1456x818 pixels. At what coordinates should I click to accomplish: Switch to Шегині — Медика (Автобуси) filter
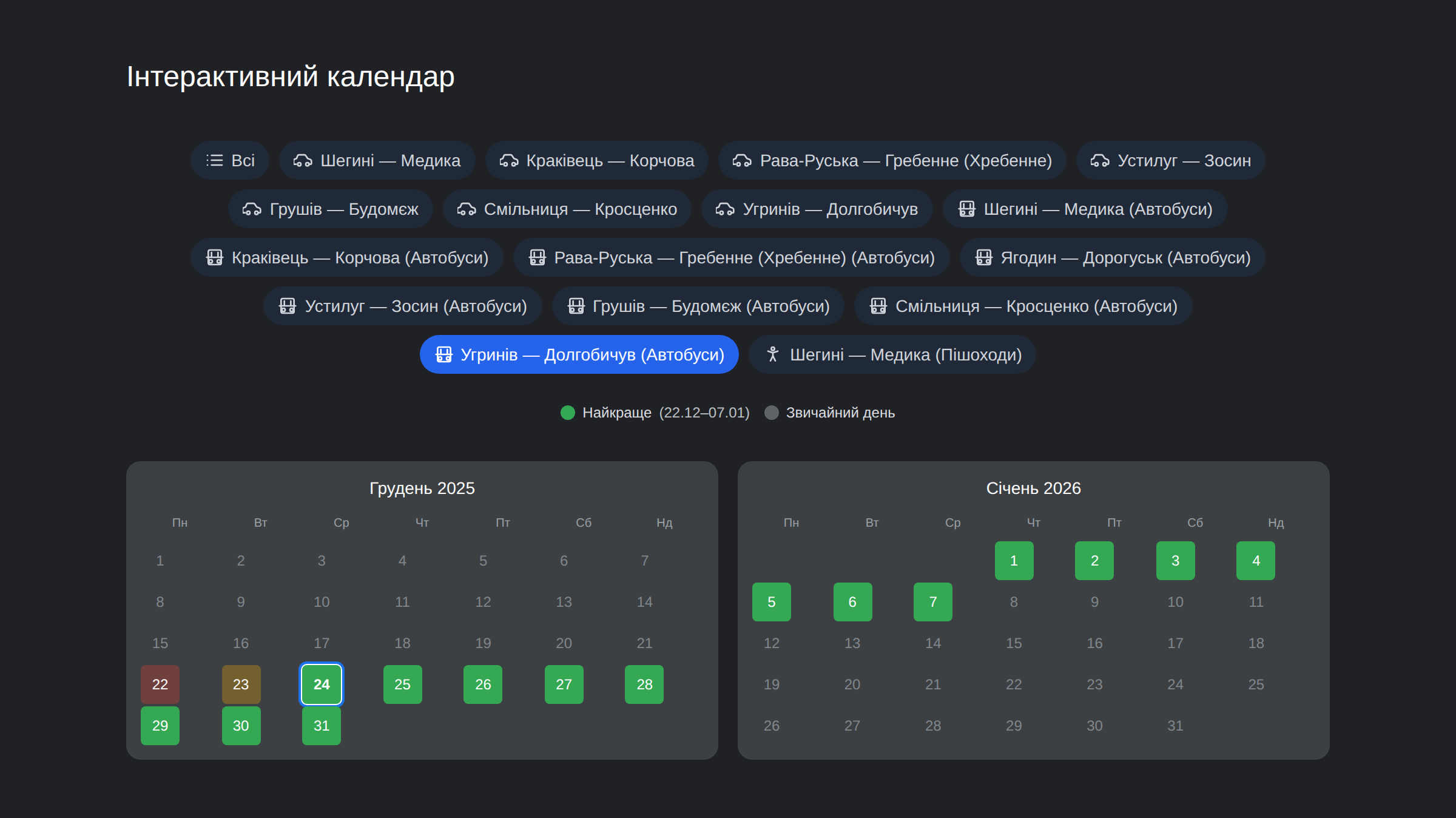click(1085, 209)
